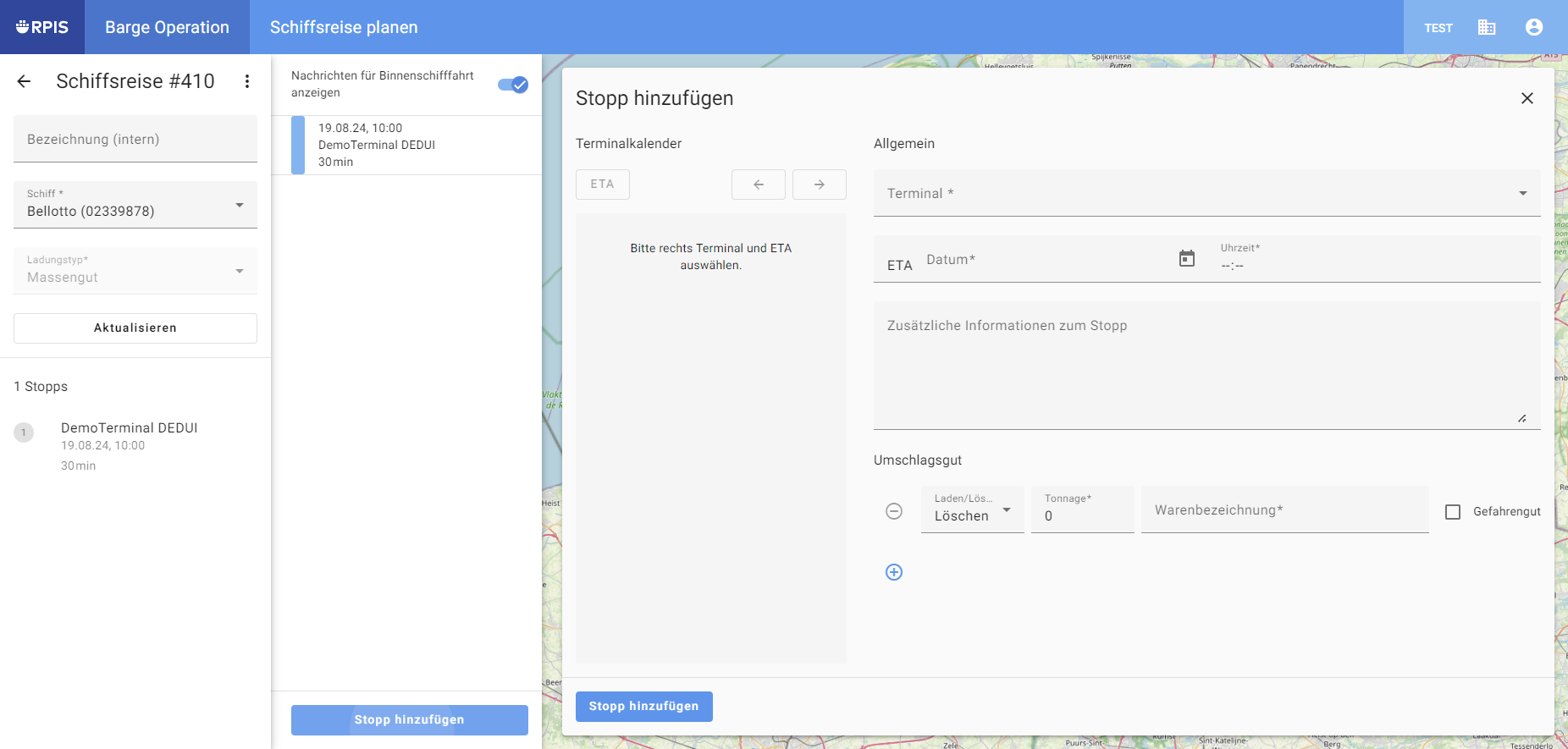The image size is (1568, 749).
Task: Click the back arrow beside Schiffsreise #410
Action: pyautogui.click(x=24, y=81)
